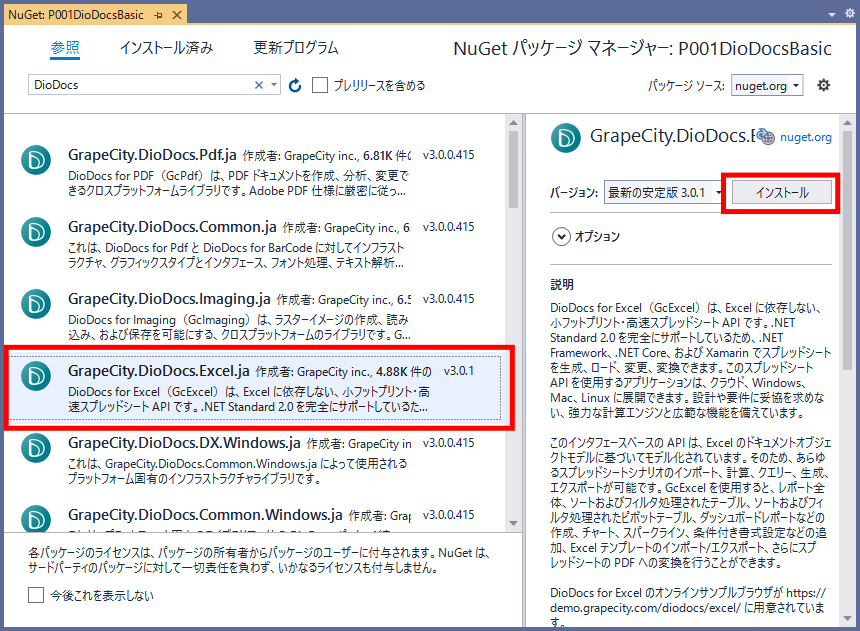Click the GrapeCity.DioDocs.DX.Windows.ja package icon

(36, 448)
